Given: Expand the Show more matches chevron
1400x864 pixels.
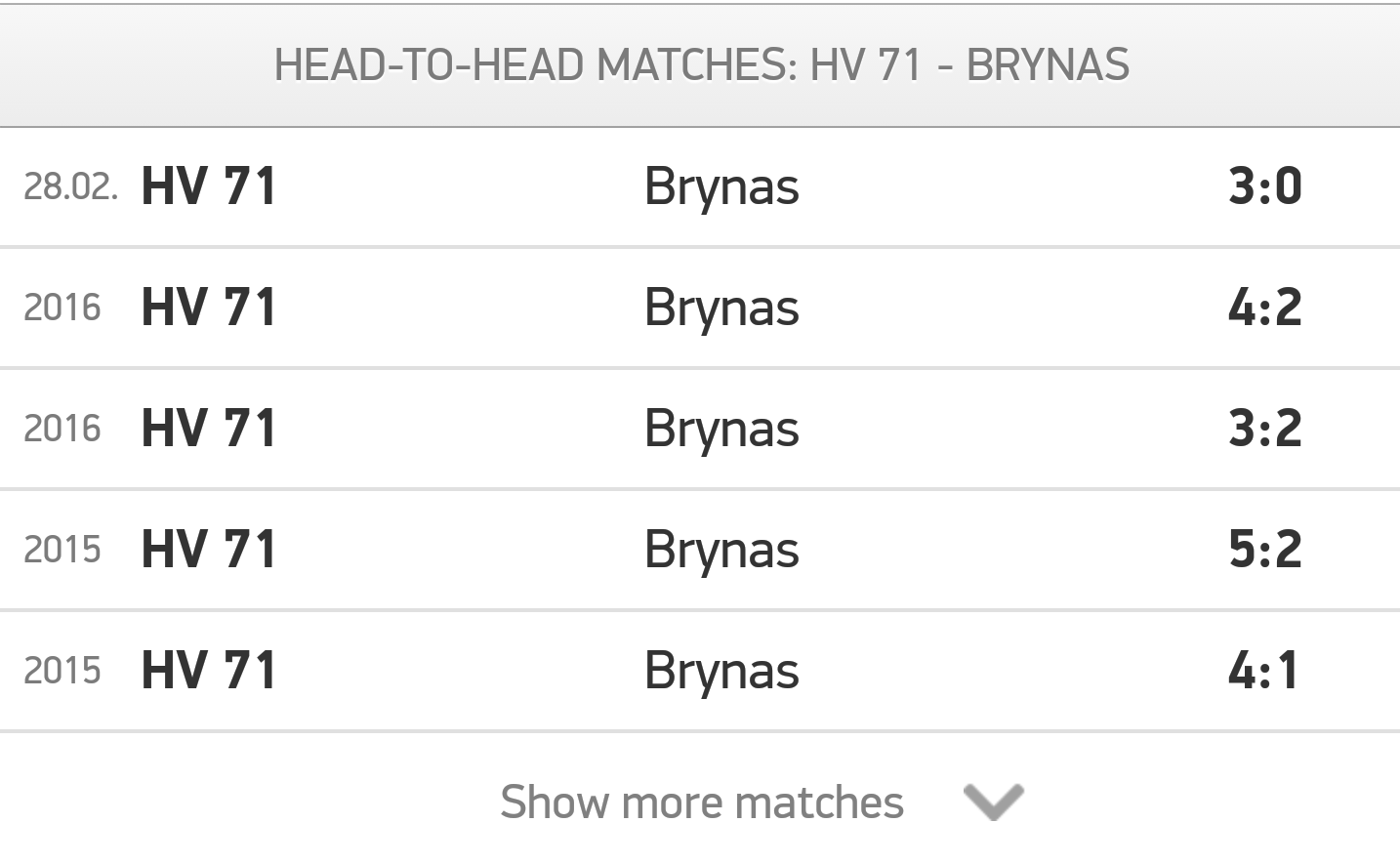Looking at the screenshot, I should (x=993, y=802).
